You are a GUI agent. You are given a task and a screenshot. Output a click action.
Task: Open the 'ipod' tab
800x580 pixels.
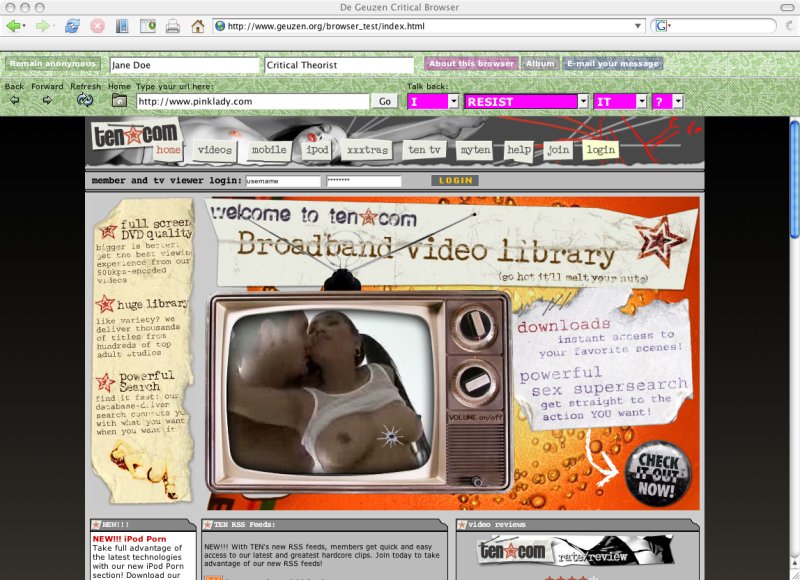click(x=317, y=150)
